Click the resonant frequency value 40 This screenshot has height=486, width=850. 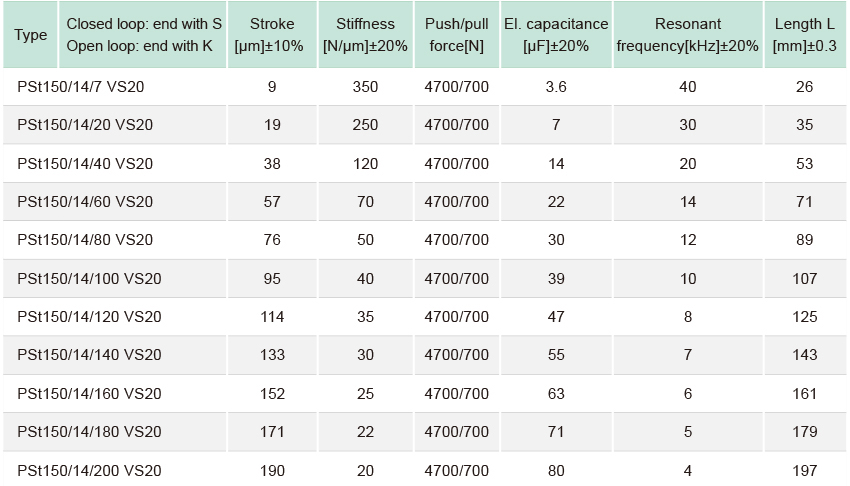coord(688,87)
